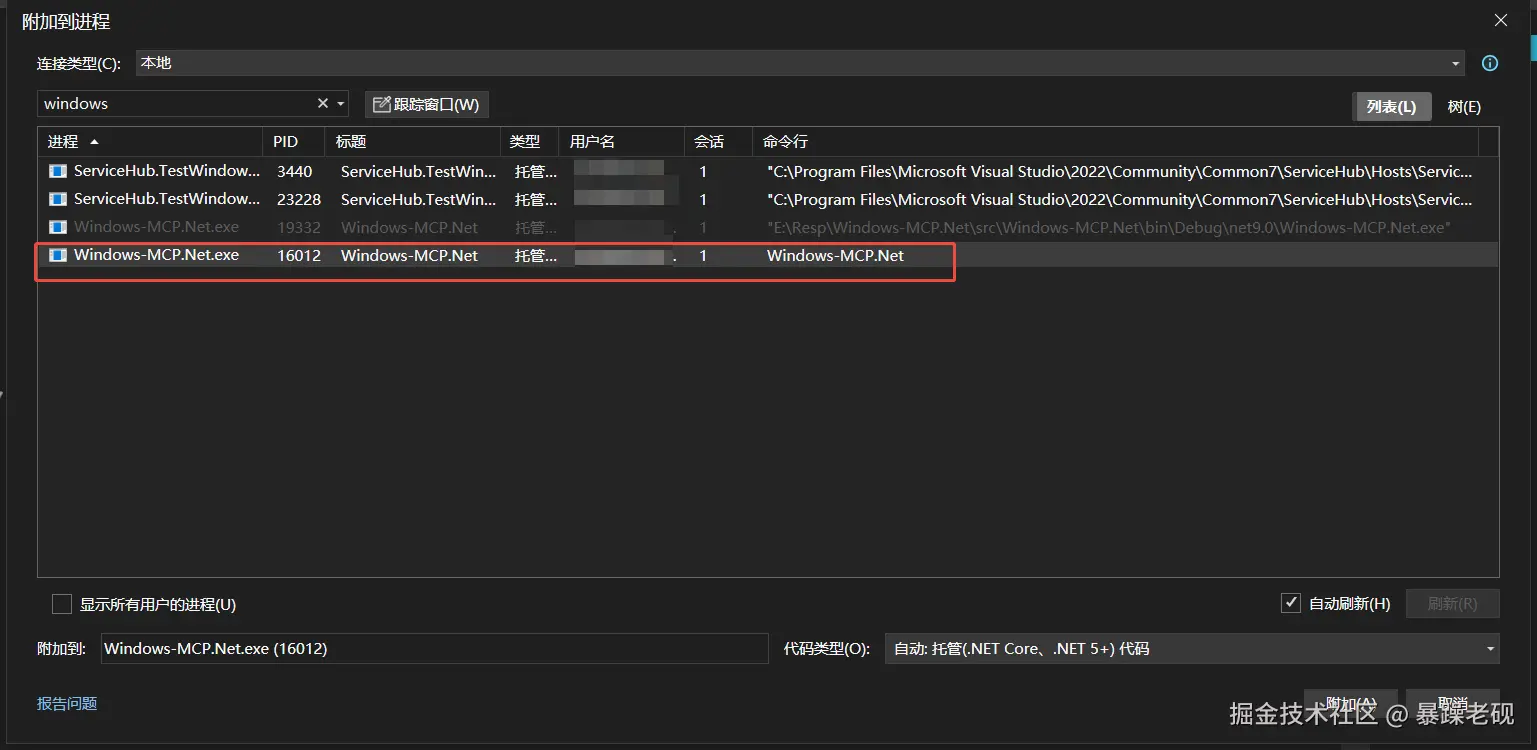This screenshot has height=750, width=1537.
Task: Click the 命令行 column header
Action: (x=785, y=142)
